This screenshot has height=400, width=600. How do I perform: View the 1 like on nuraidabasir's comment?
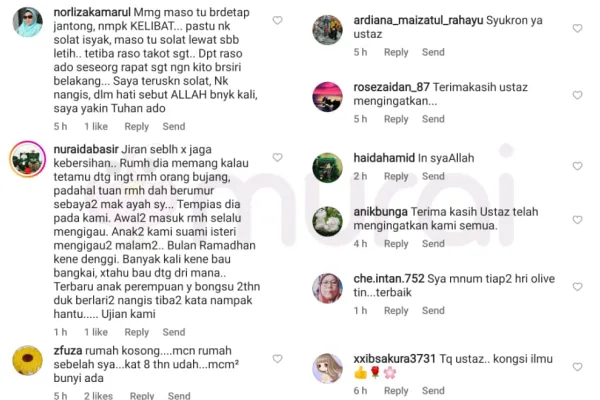coord(96,332)
